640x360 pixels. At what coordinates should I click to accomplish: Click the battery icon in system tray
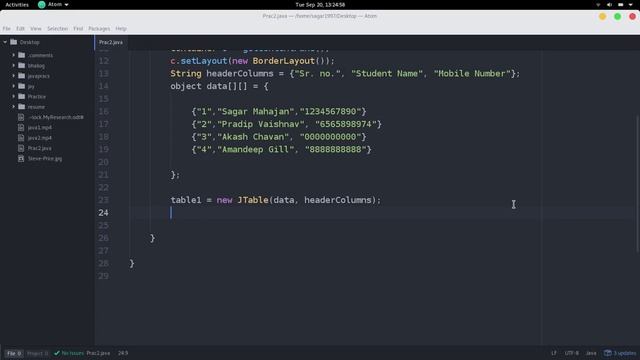tap(620, 5)
